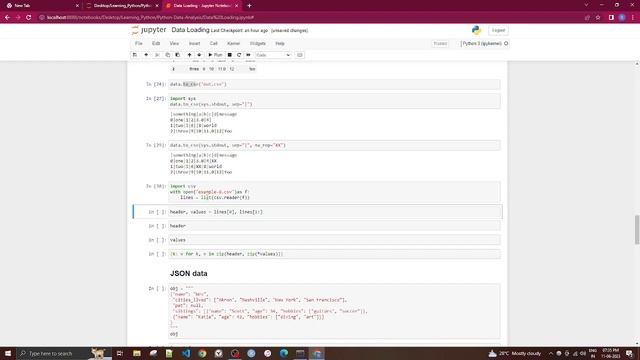Open the Widgets menu
This screenshot has width=640, height=360.
[x=258, y=43]
